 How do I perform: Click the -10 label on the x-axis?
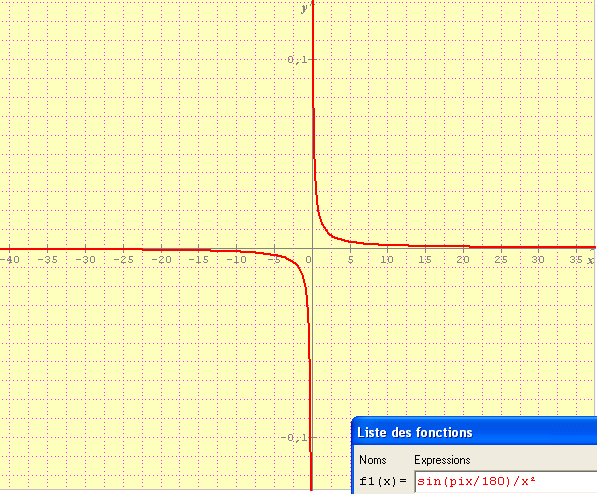236,260
